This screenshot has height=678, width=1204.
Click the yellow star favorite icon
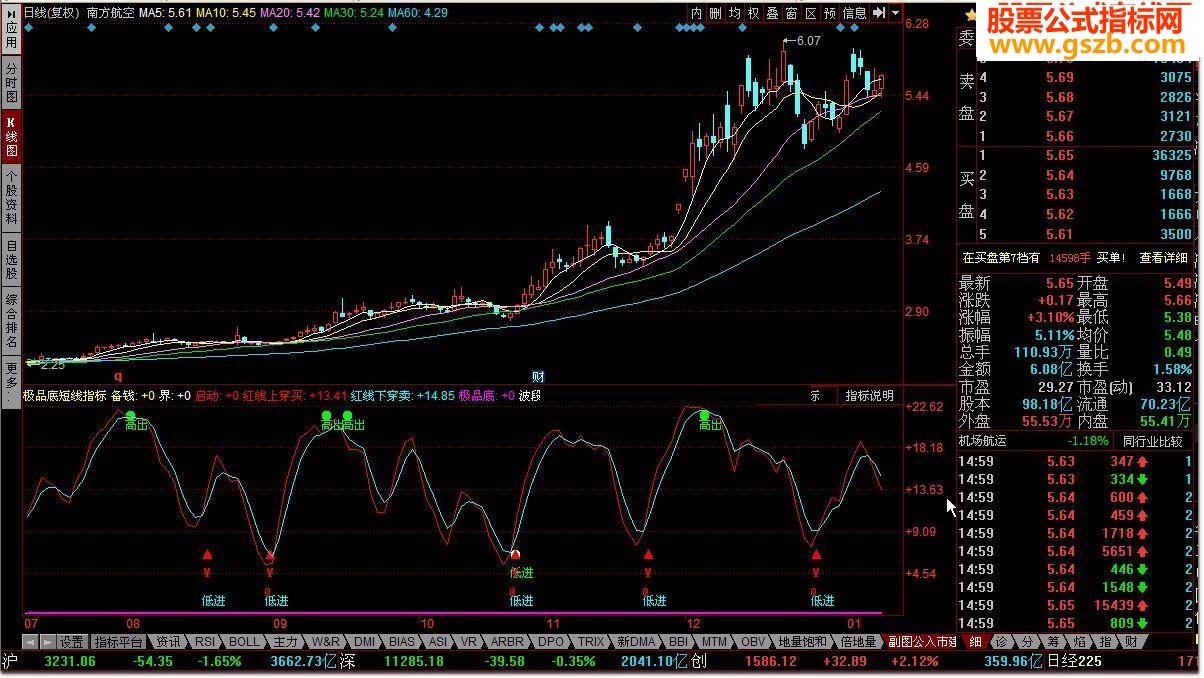(x=970, y=14)
